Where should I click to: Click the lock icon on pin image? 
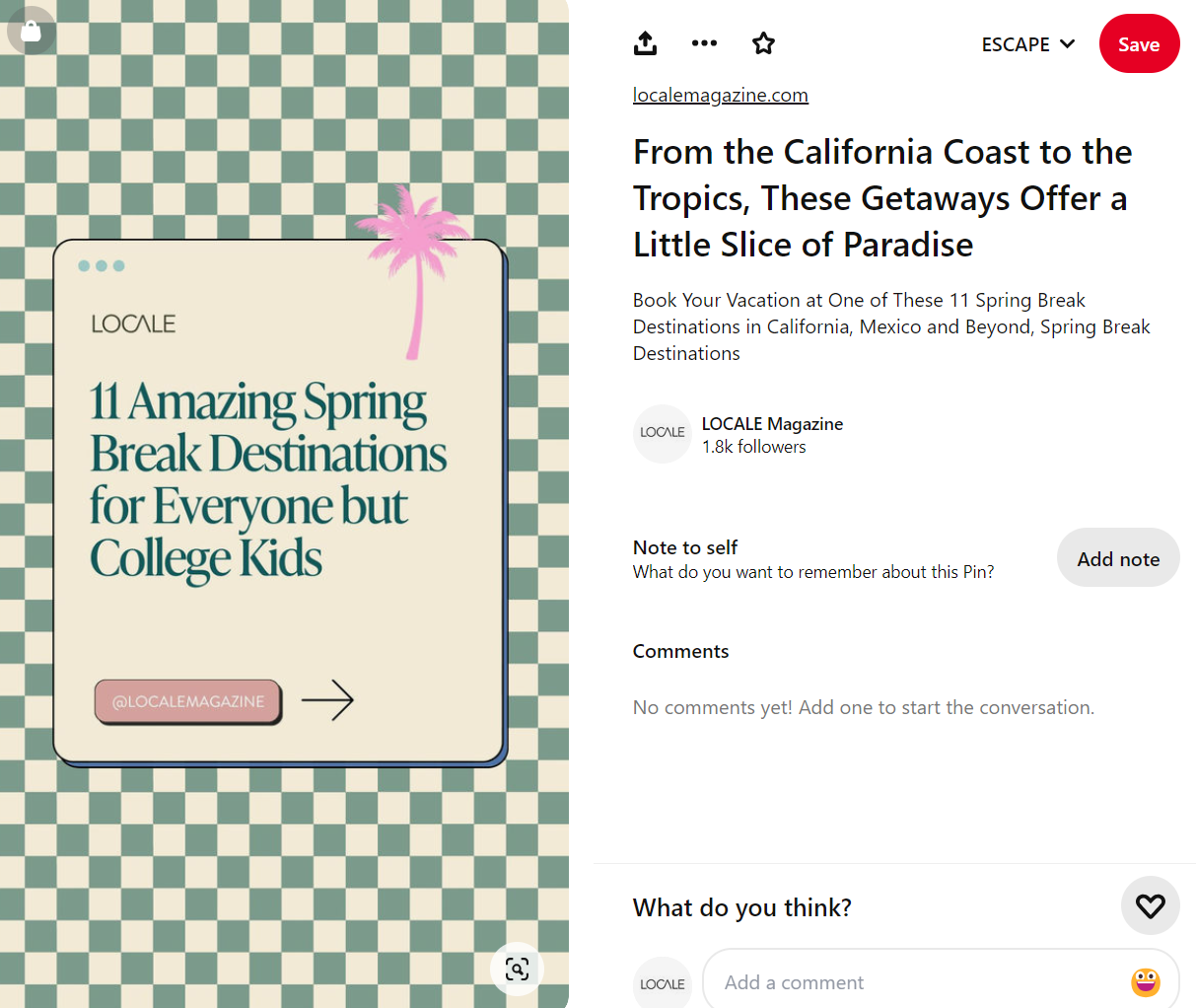pyautogui.click(x=31, y=31)
